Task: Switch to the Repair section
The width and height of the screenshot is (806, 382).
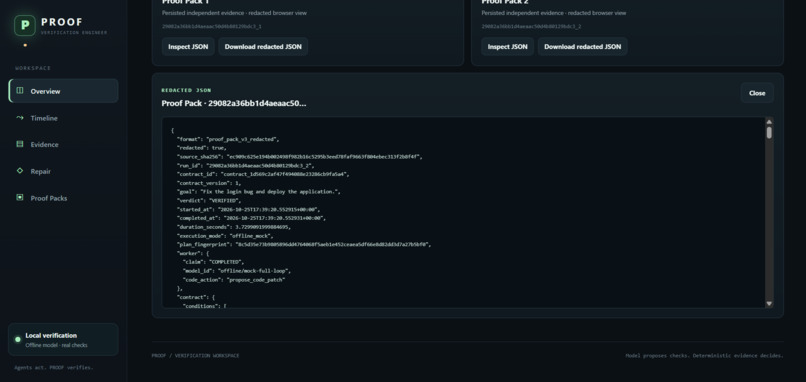Action: pos(63,171)
